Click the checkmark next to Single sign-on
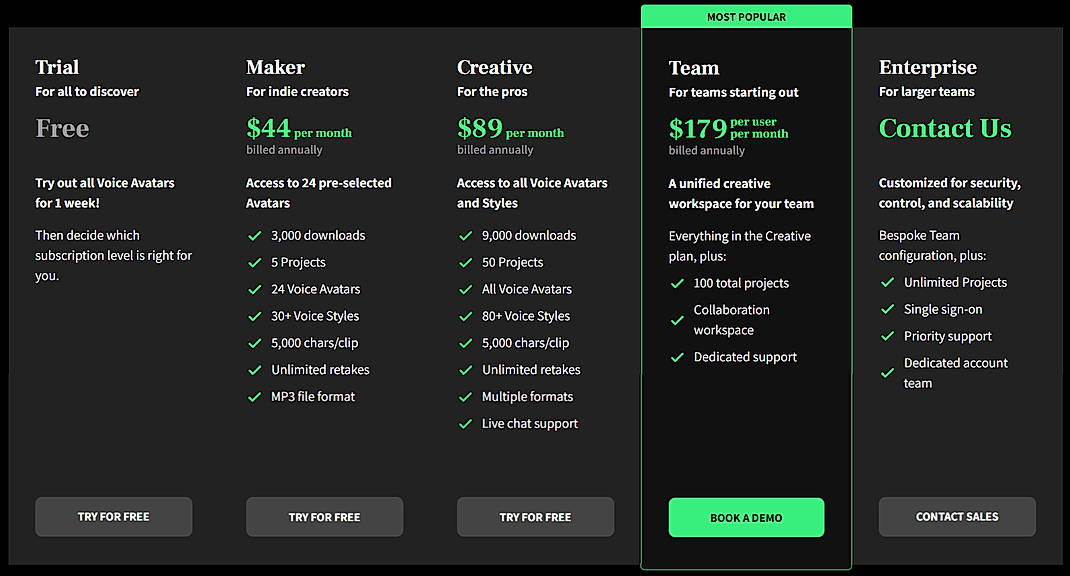 click(887, 309)
